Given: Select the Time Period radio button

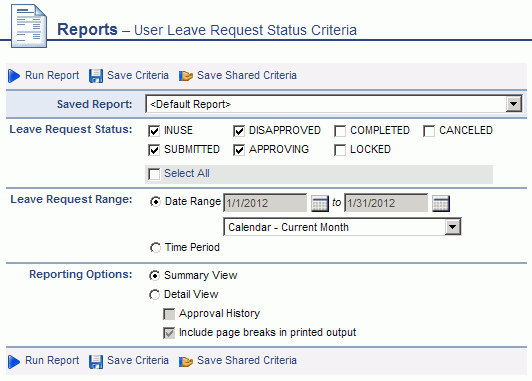Looking at the screenshot, I should coord(155,248).
